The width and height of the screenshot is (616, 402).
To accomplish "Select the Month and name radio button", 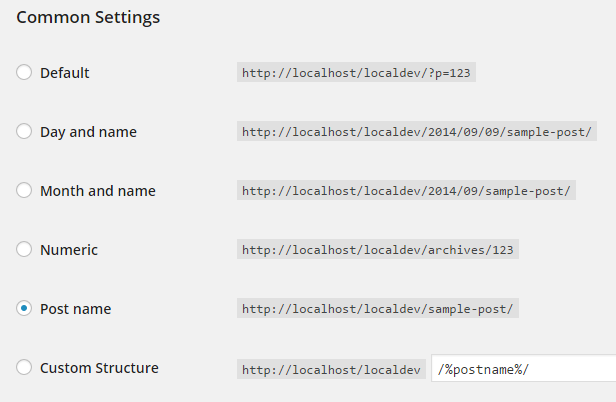I will click(24, 191).
